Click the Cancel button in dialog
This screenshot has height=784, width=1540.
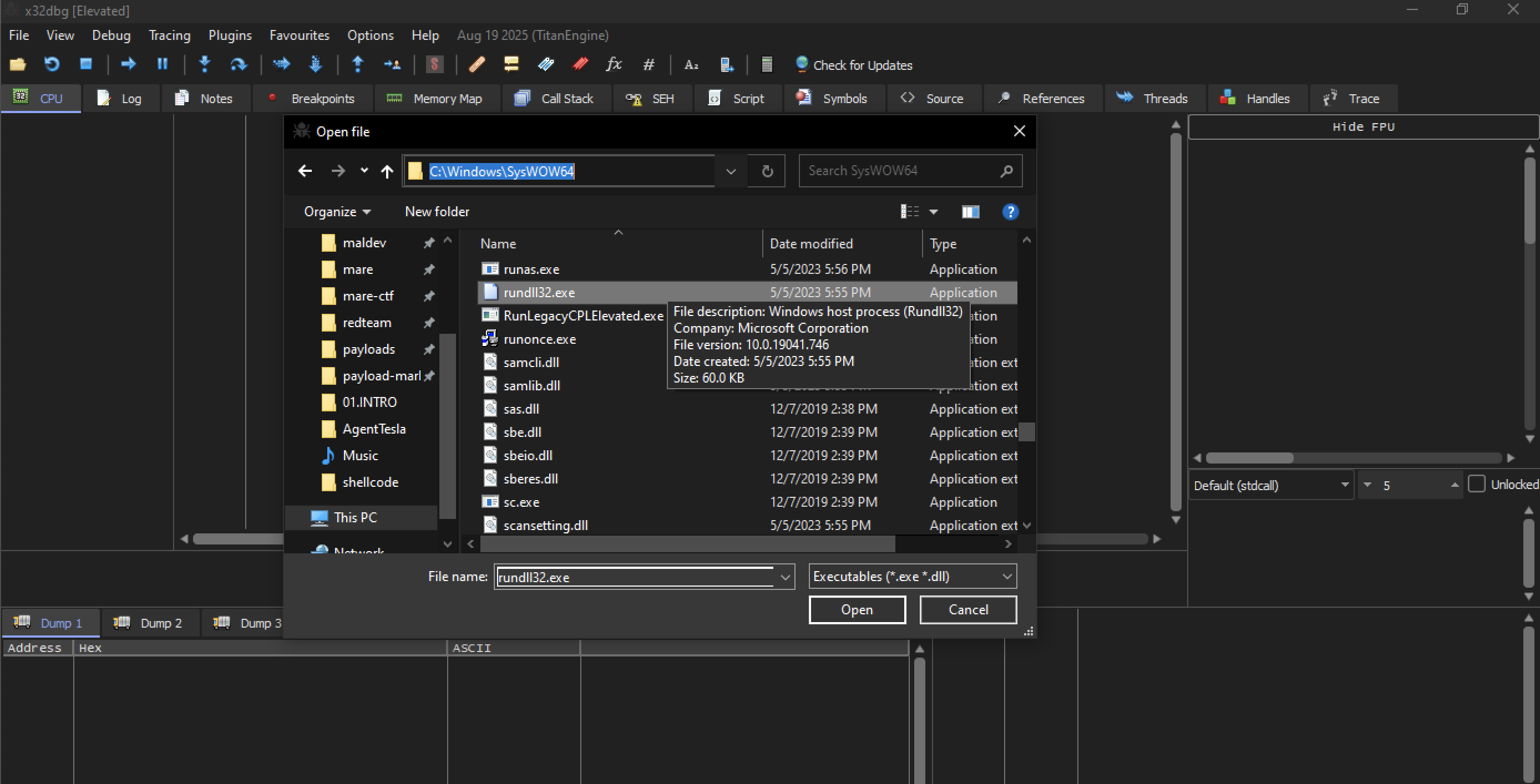[x=968, y=609]
